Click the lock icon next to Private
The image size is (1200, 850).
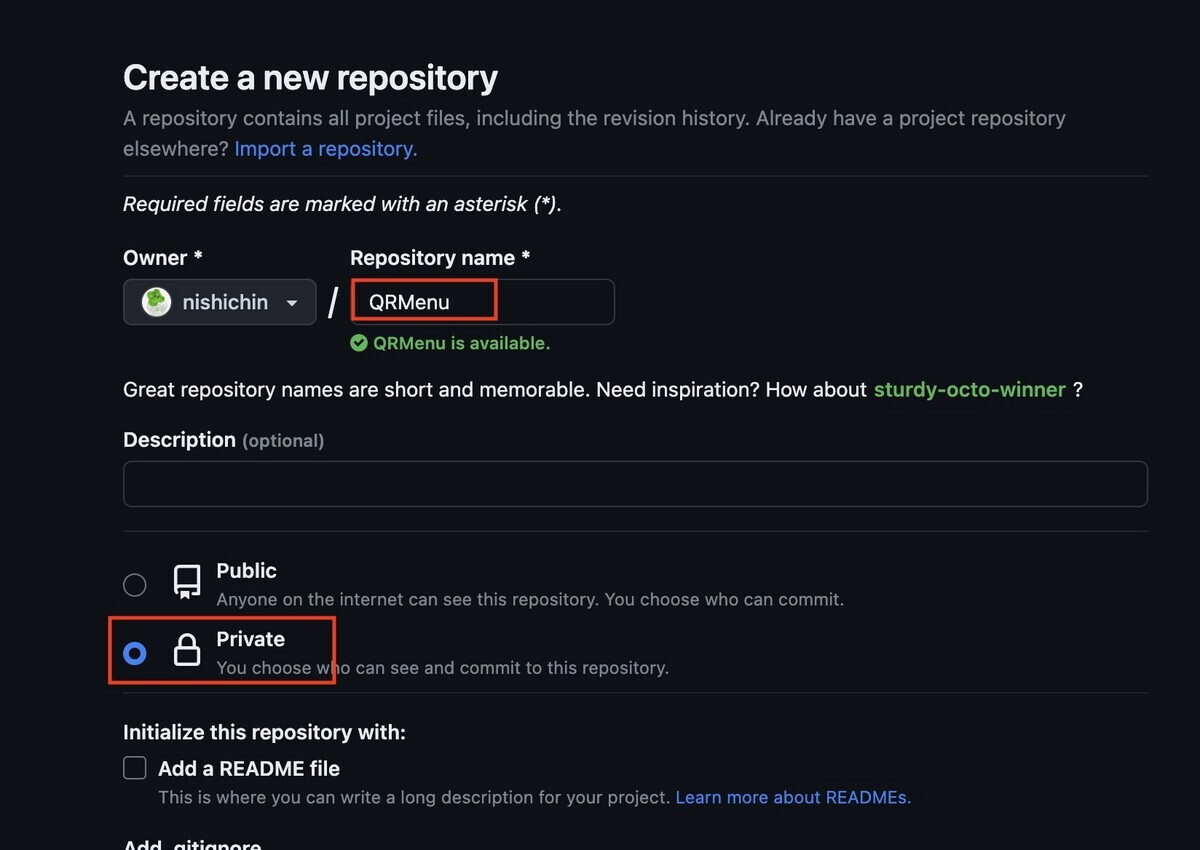pos(187,652)
